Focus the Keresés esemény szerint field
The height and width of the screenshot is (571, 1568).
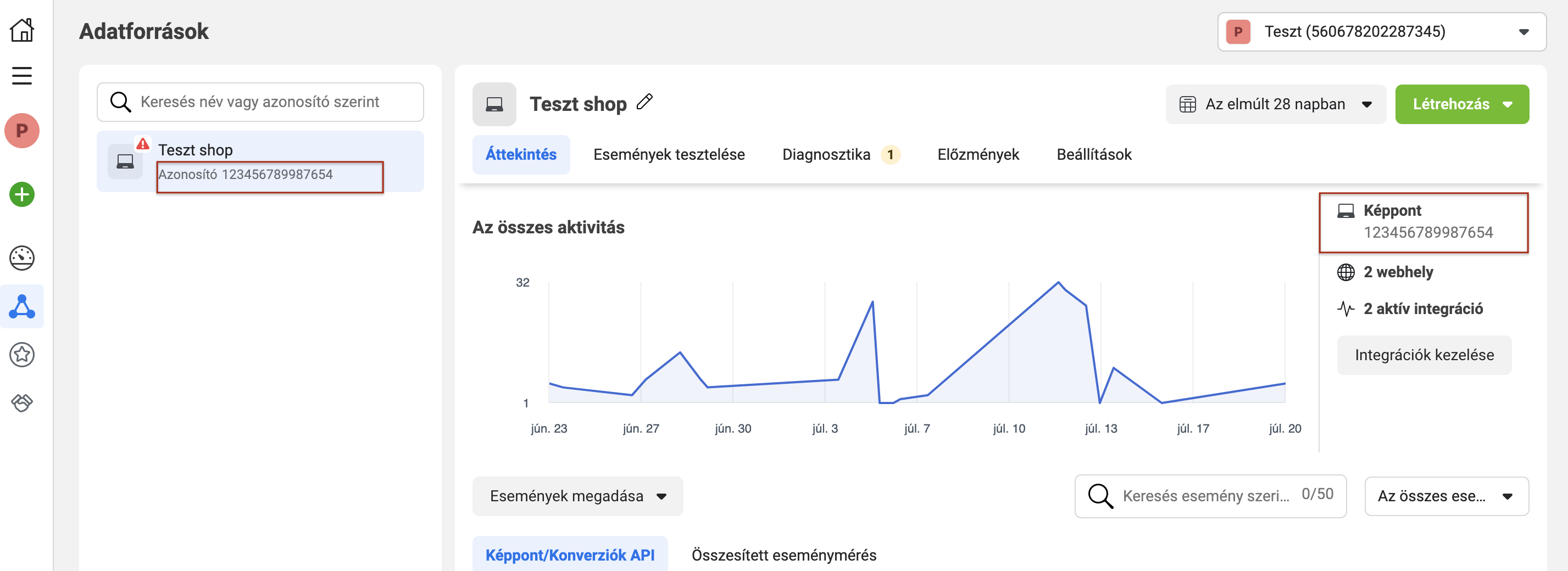[1210, 496]
